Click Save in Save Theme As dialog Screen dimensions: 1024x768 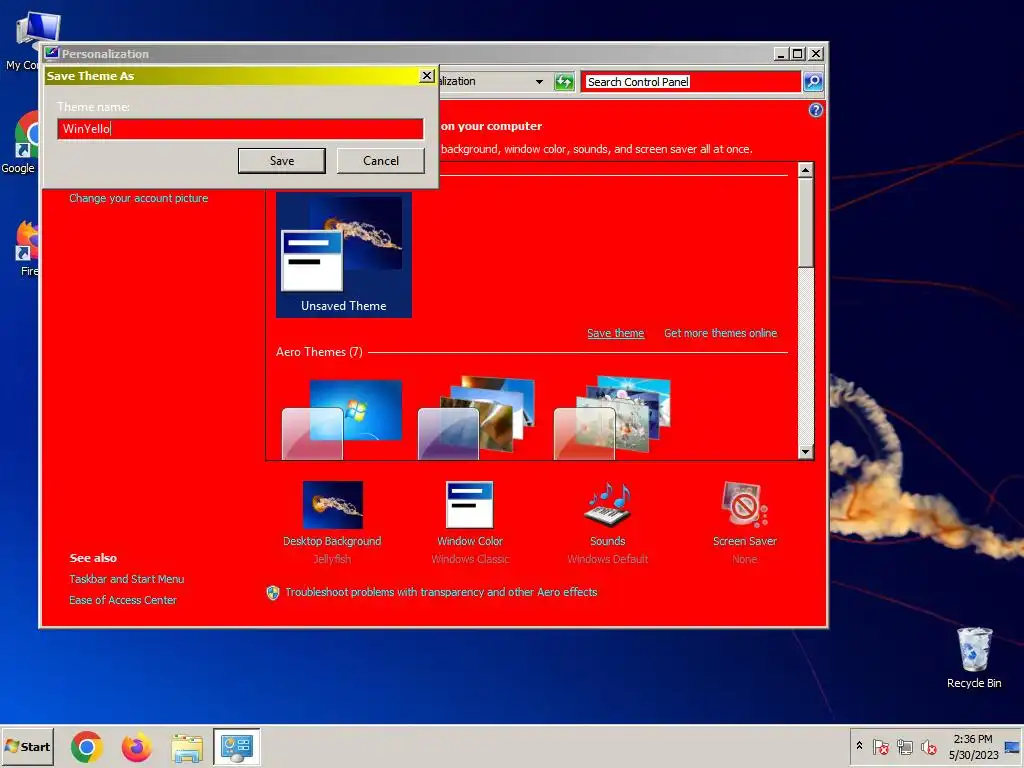281,161
